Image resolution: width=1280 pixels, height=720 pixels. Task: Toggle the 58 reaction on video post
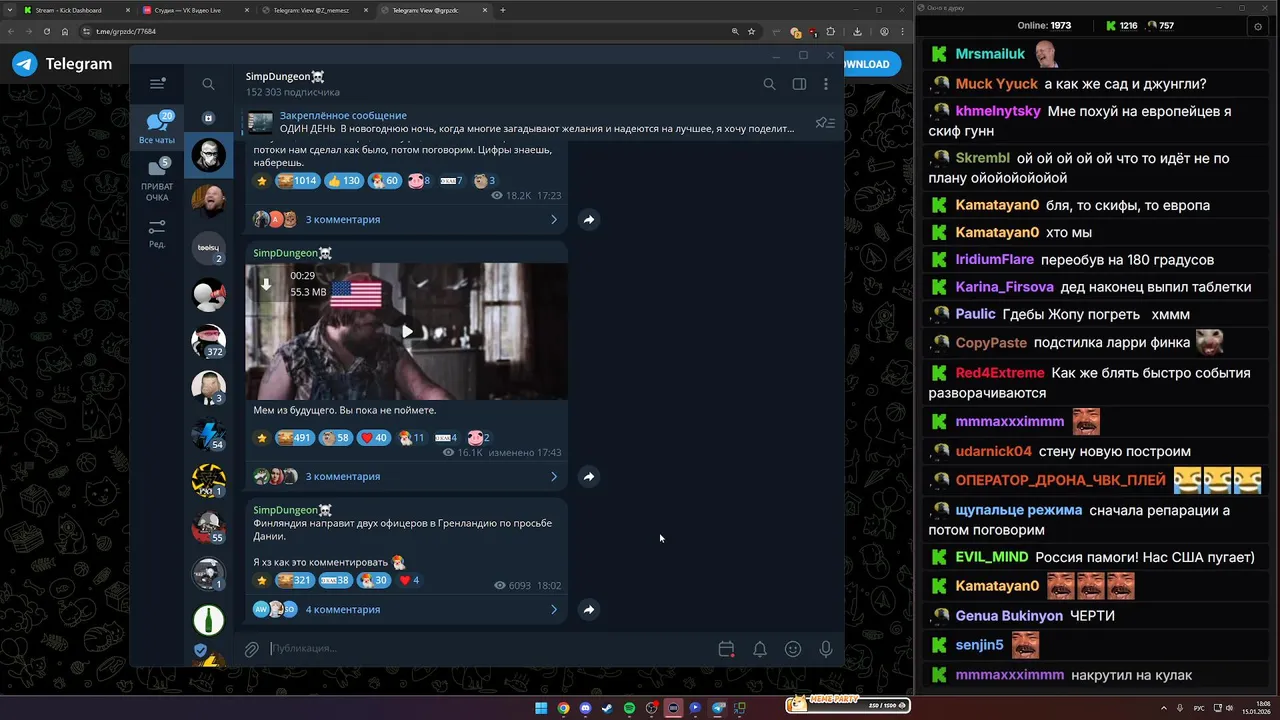coord(336,438)
